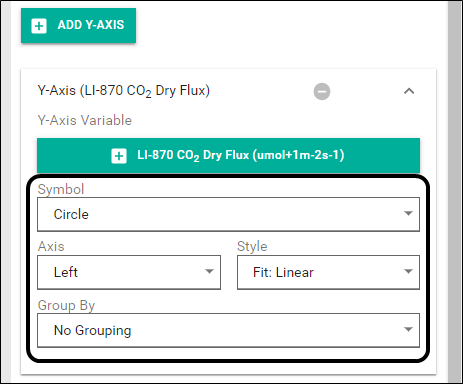Click the Style field label
This screenshot has height=384, width=463.
tap(252, 247)
